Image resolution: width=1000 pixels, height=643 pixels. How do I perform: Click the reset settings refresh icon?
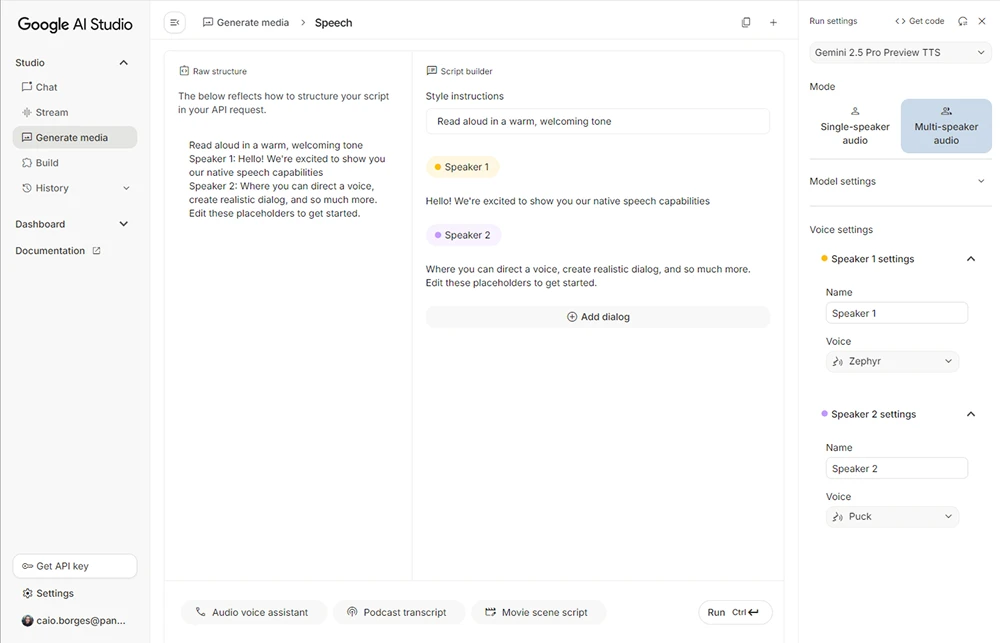coord(962,21)
